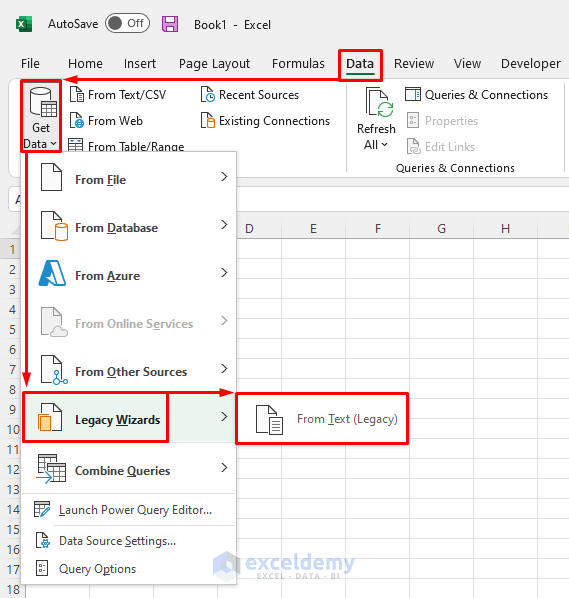Viewport: 569px width, 598px height.
Task: Select column F header
Action: point(378,229)
